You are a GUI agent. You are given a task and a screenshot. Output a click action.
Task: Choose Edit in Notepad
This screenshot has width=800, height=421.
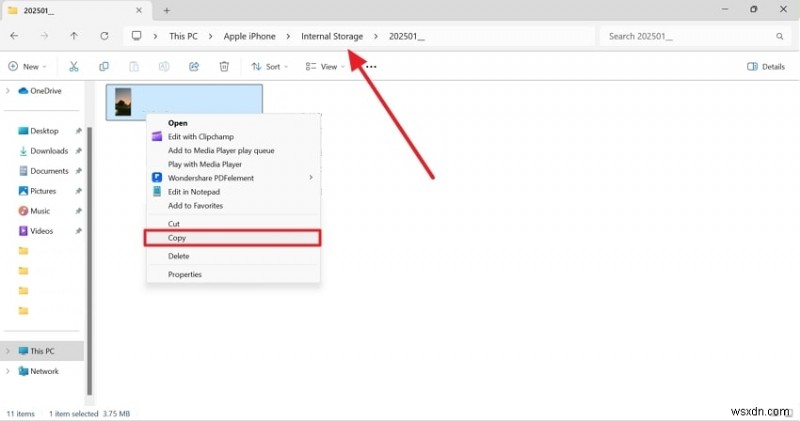233,192
